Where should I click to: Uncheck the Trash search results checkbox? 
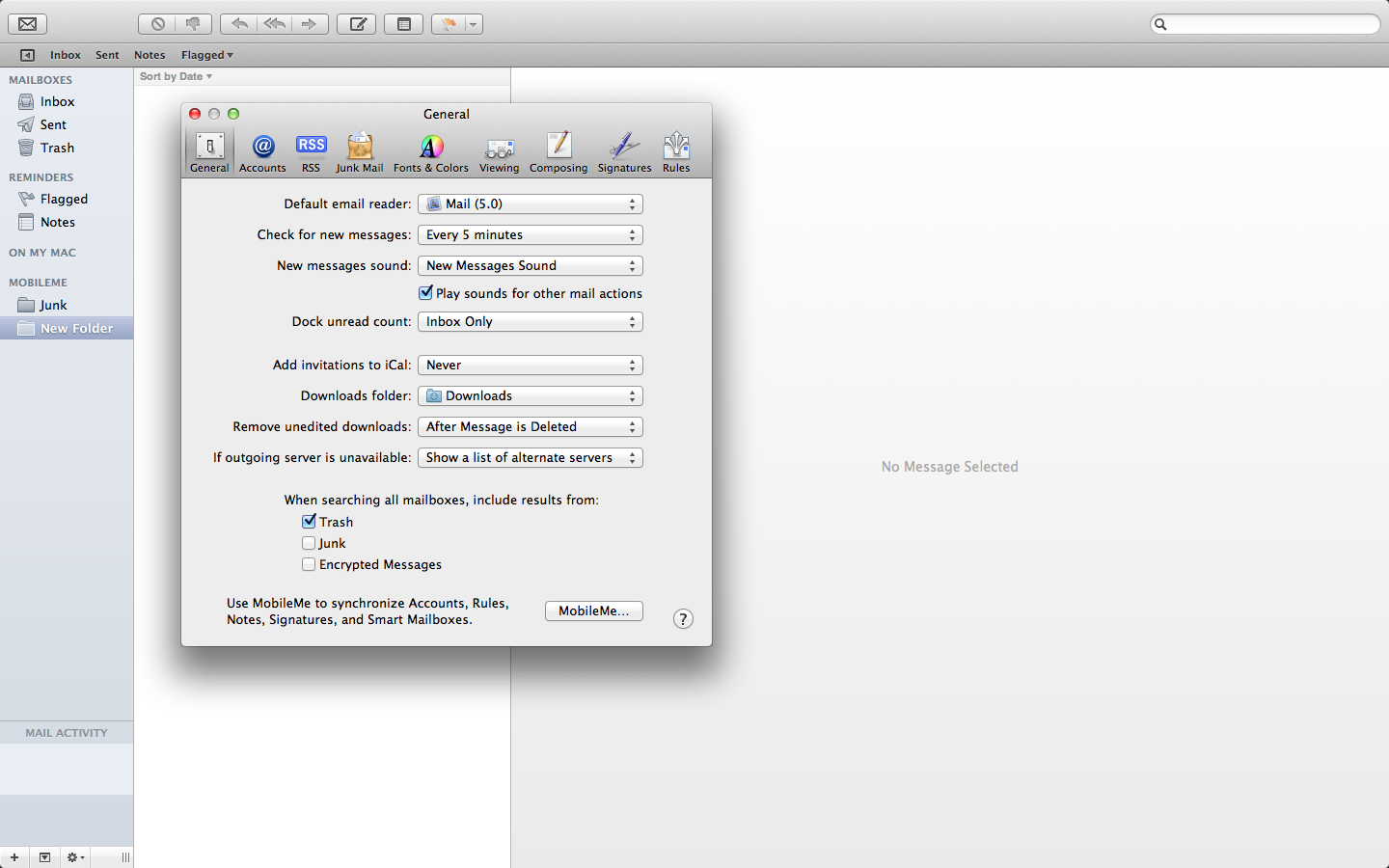click(309, 522)
